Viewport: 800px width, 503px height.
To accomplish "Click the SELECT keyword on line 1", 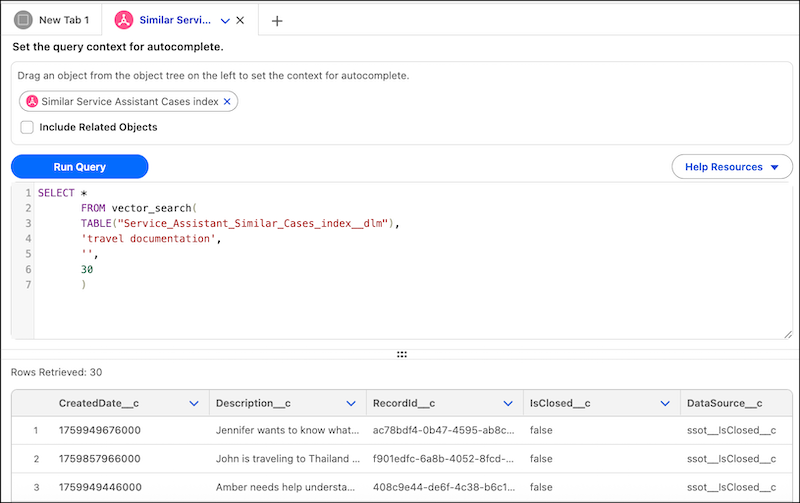I will tap(56, 193).
